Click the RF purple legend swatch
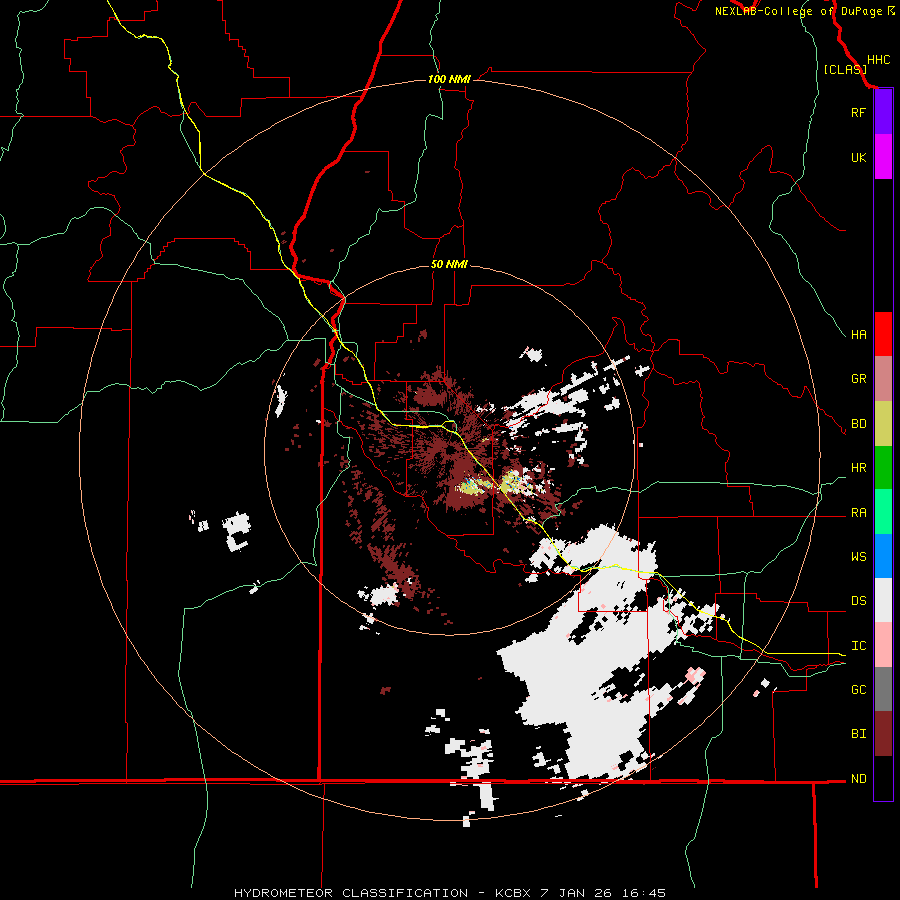900x900 pixels. [x=883, y=112]
